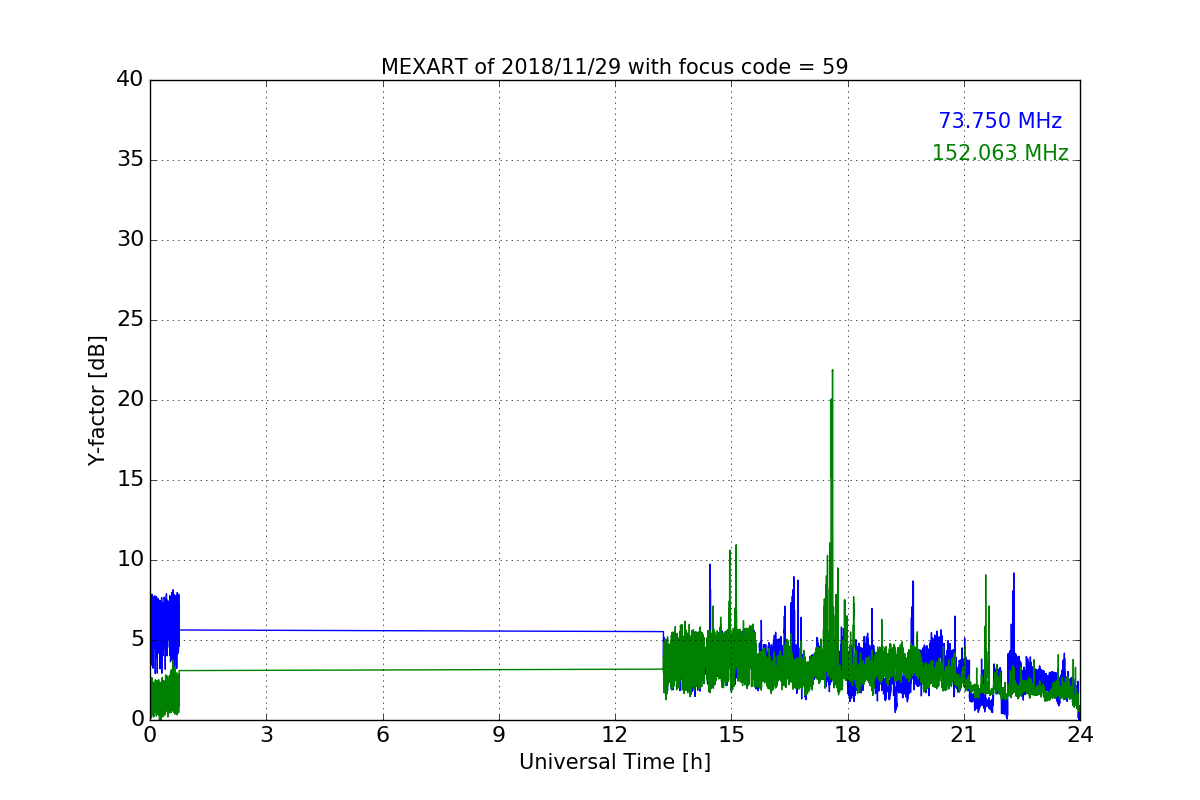The height and width of the screenshot is (800, 1200).
Task: Click the 12 tick label on time axis
Action: point(614,735)
